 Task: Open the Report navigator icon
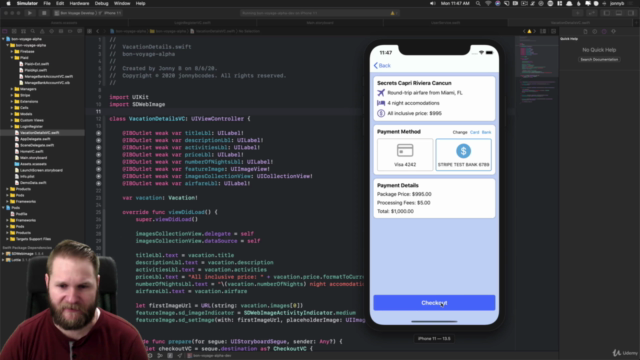pyautogui.click(x=80, y=31)
